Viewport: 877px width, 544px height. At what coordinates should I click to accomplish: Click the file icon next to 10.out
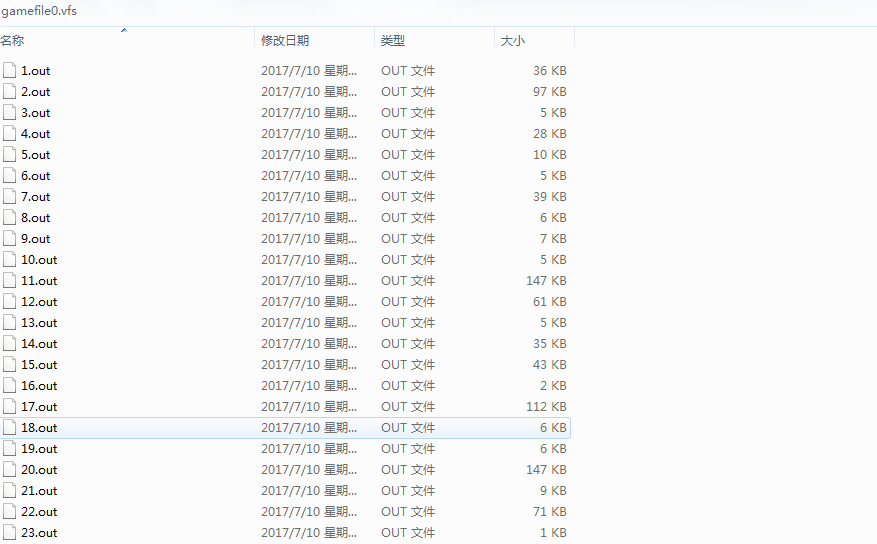pyautogui.click(x=9, y=259)
